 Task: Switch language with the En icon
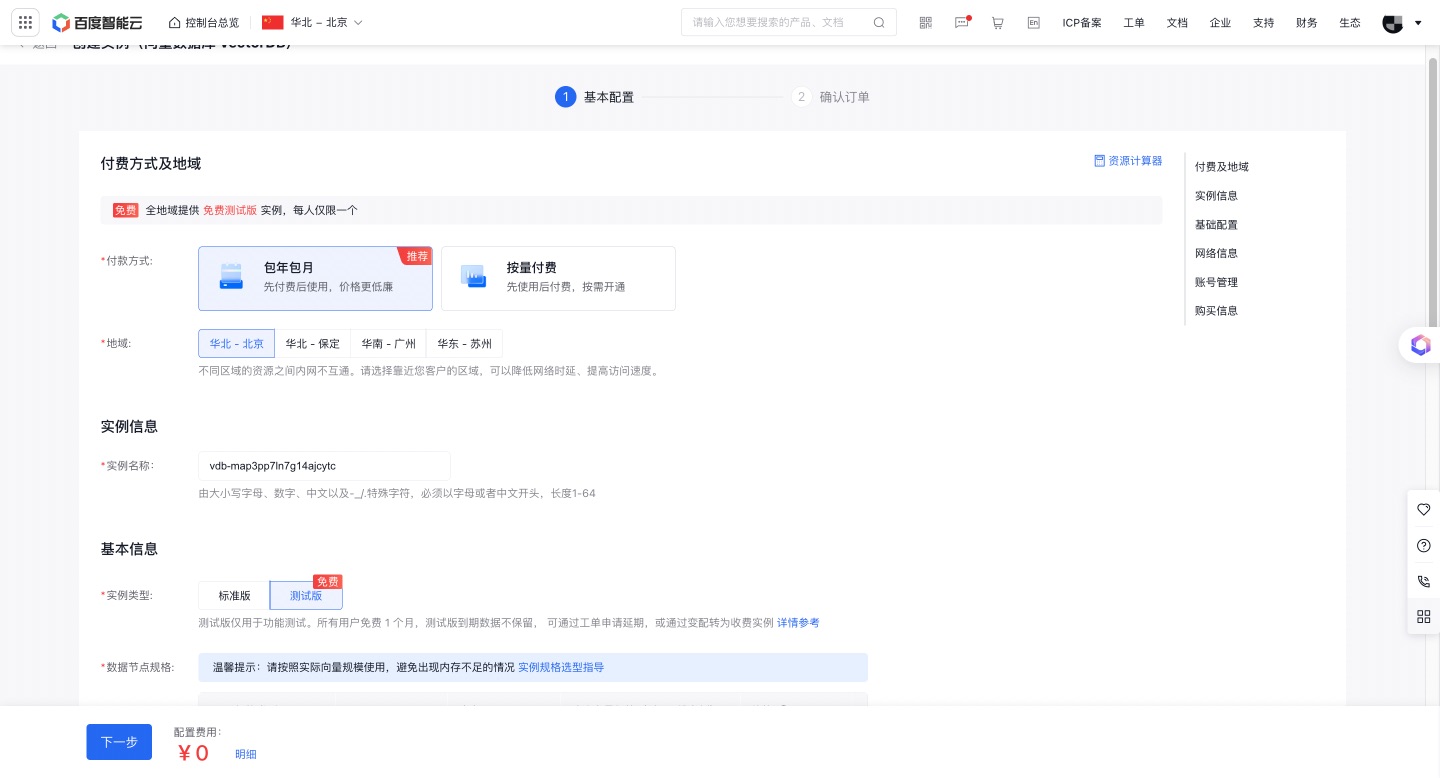point(1033,22)
